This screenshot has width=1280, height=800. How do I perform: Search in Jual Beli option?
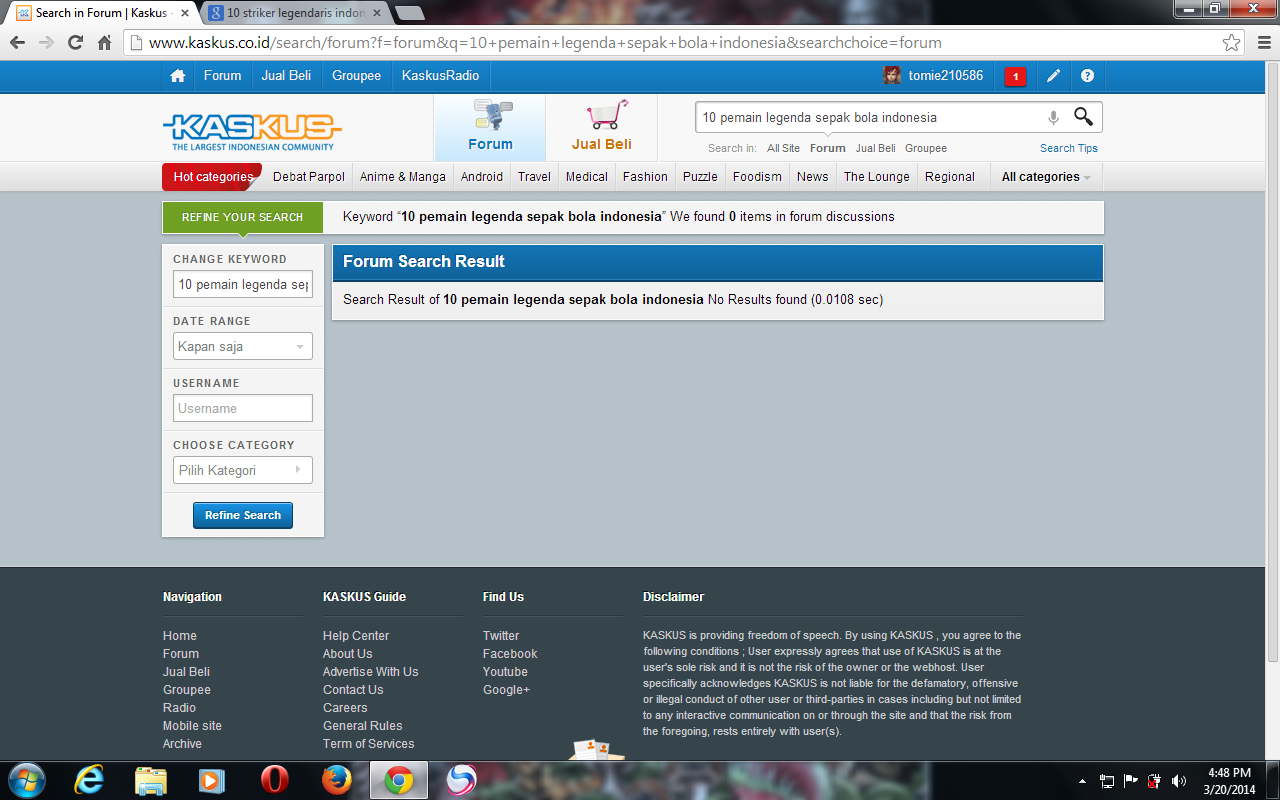pyautogui.click(x=876, y=148)
